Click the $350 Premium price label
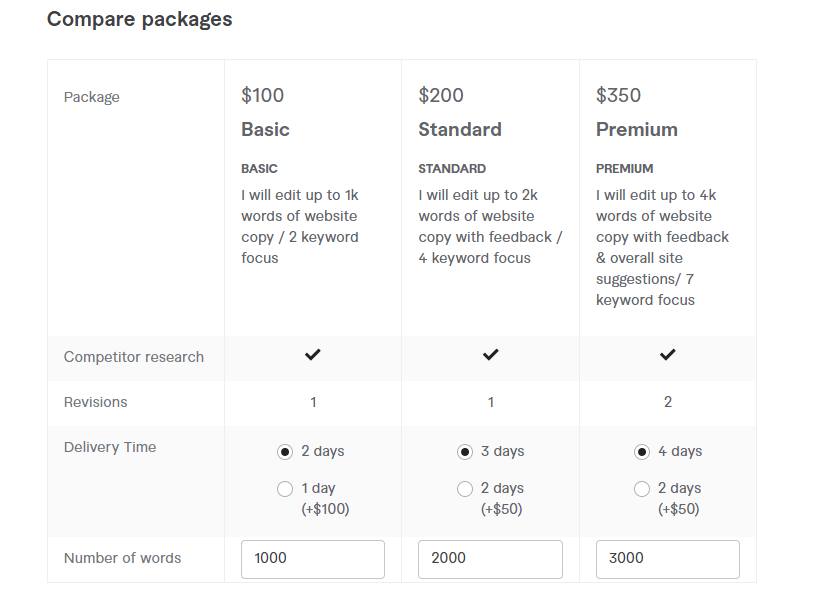Viewport: 816px width, 612px height. coord(618,95)
